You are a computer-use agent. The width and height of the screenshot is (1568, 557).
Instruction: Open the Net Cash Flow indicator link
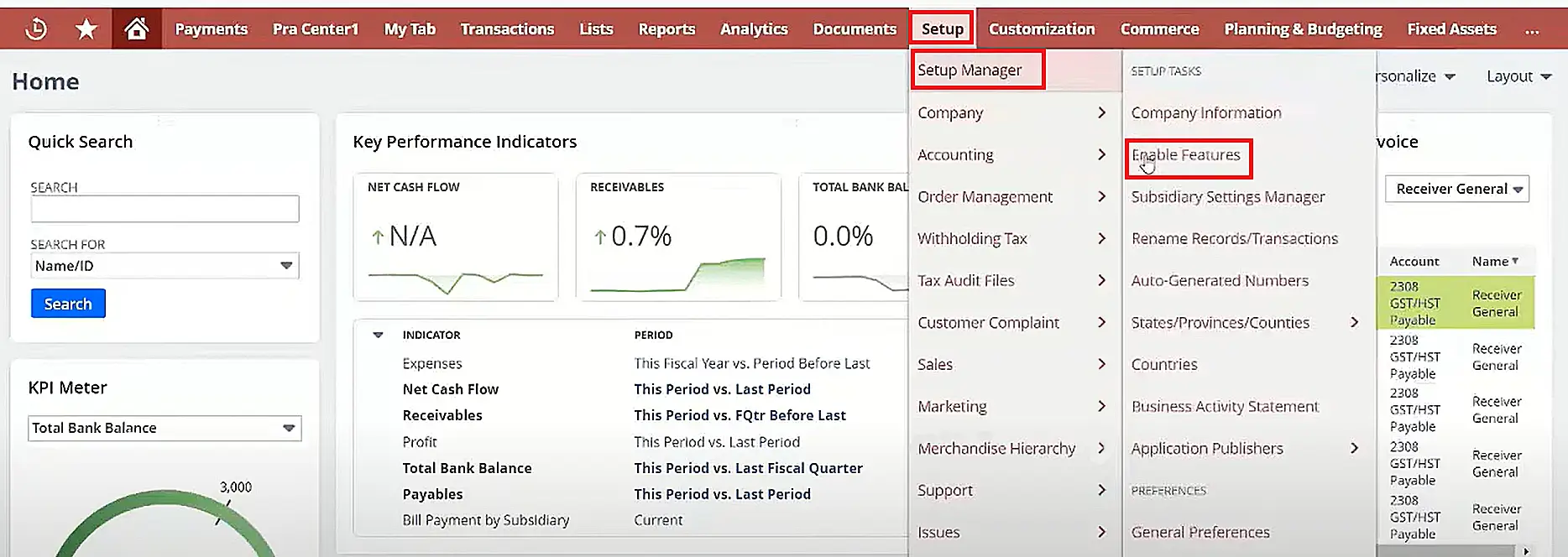451,389
